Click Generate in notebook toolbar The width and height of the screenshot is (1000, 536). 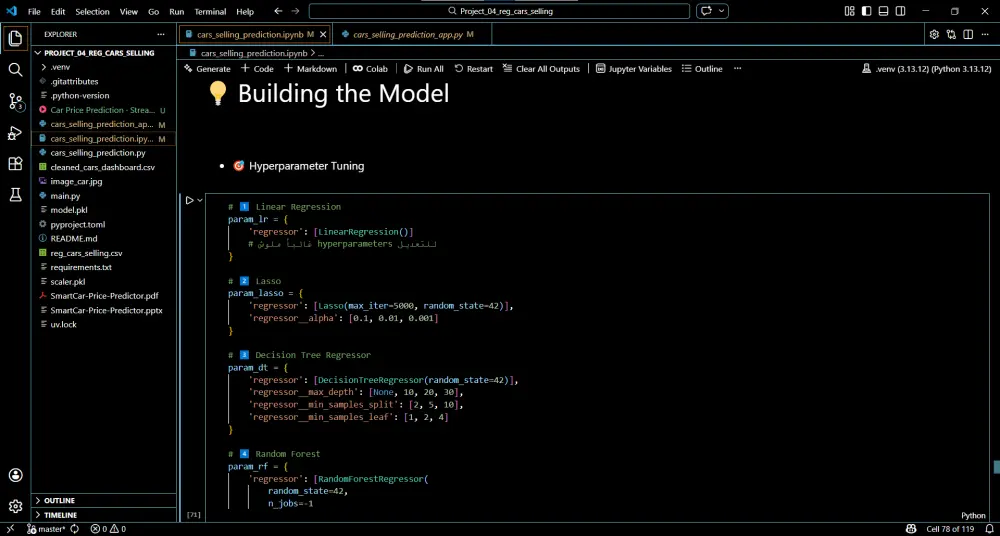[x=207, y=69]
